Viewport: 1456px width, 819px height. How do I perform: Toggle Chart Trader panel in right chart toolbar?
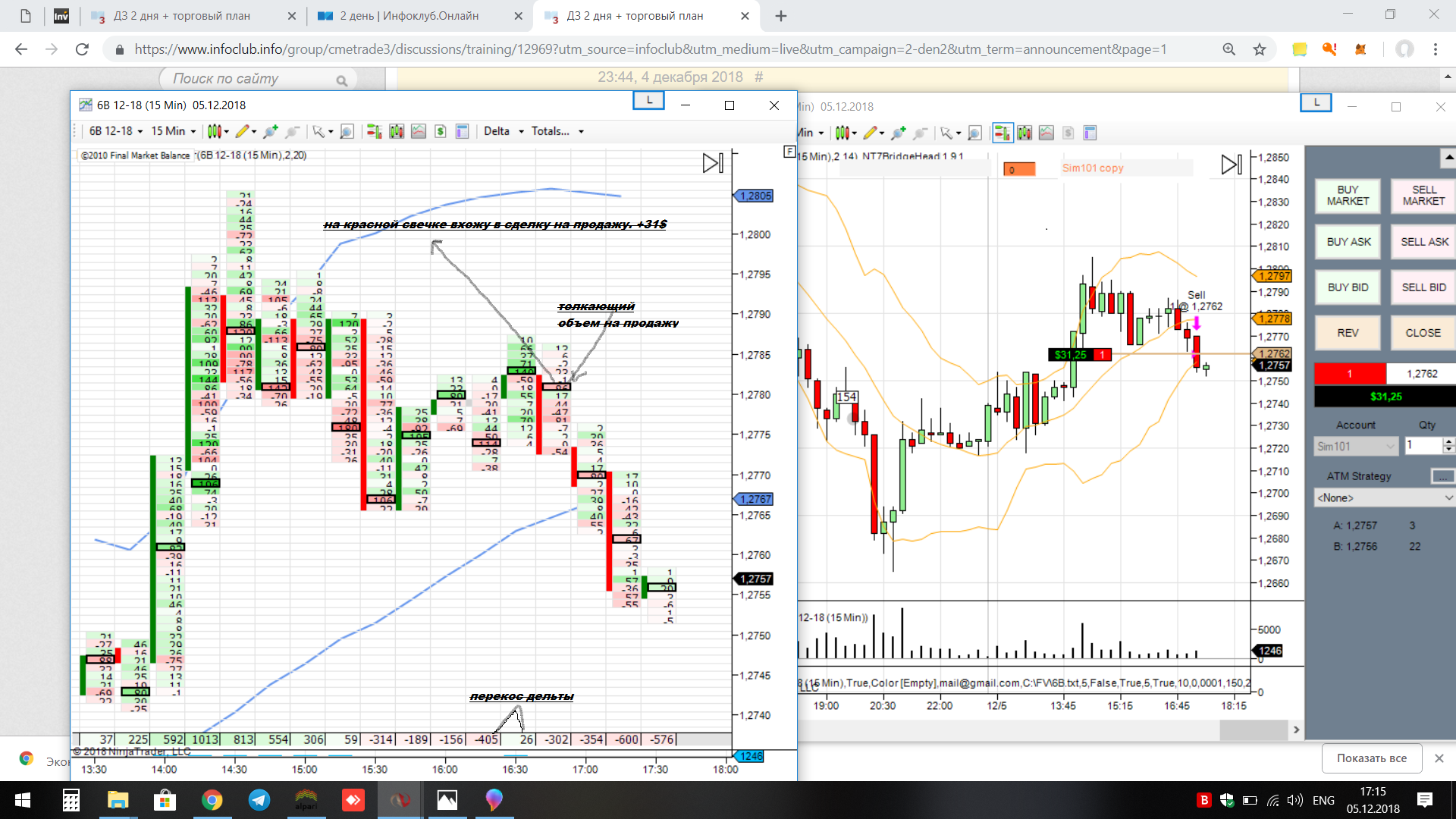(x=1002, y=133)
